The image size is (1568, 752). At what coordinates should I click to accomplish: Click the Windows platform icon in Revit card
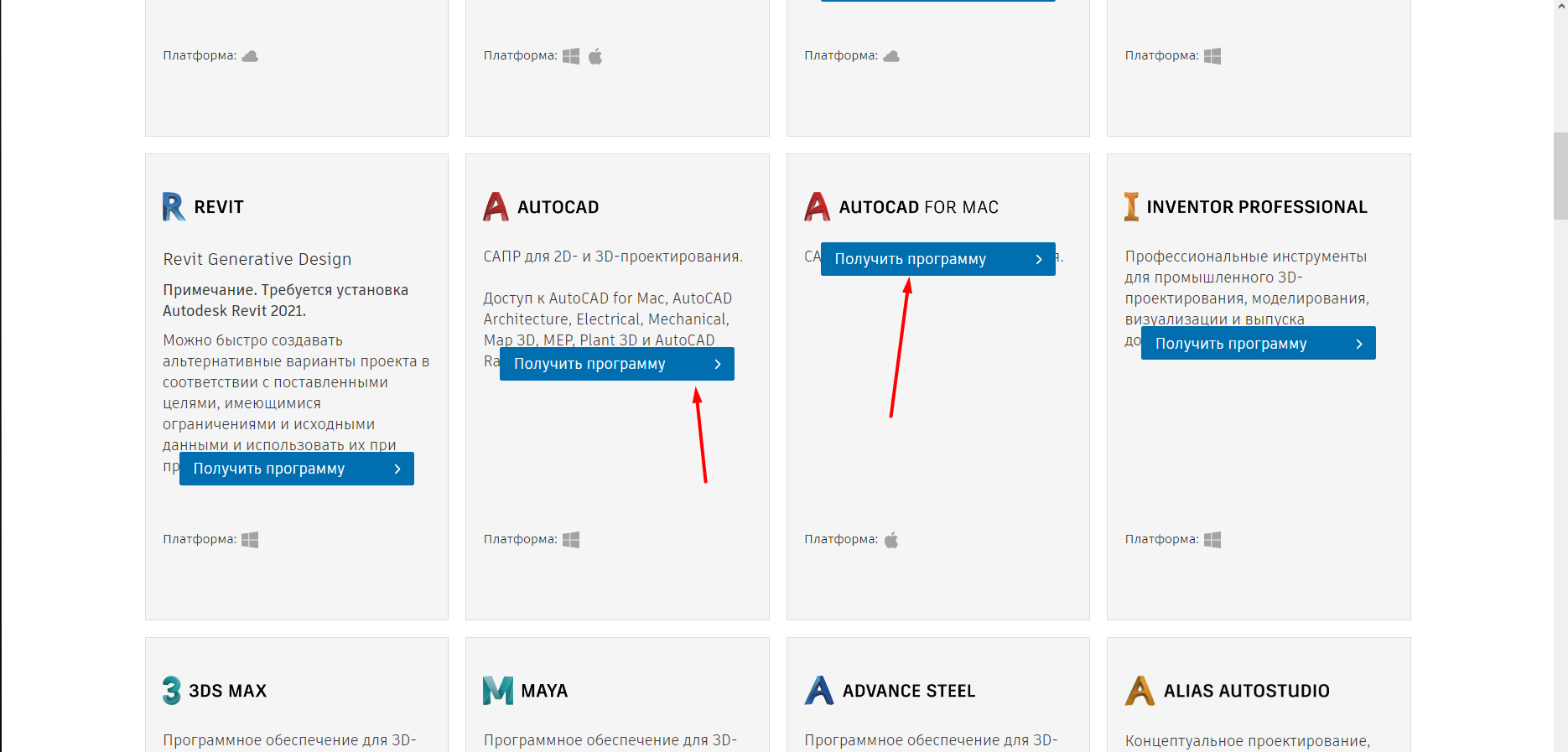pyautogui.click(x=250, y=540)
